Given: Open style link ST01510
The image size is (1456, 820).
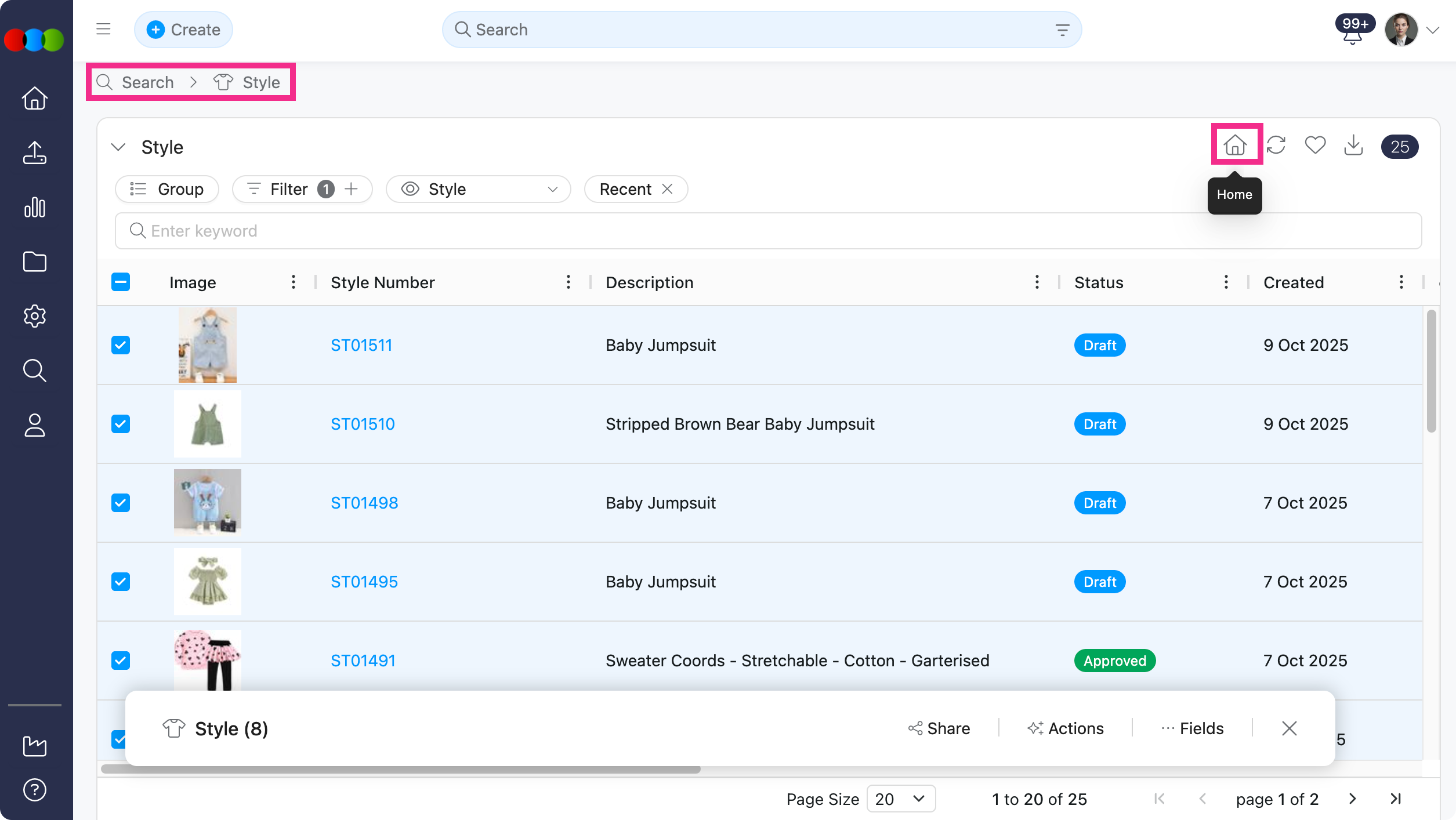Looking at the screenshot, I should 363,424.
